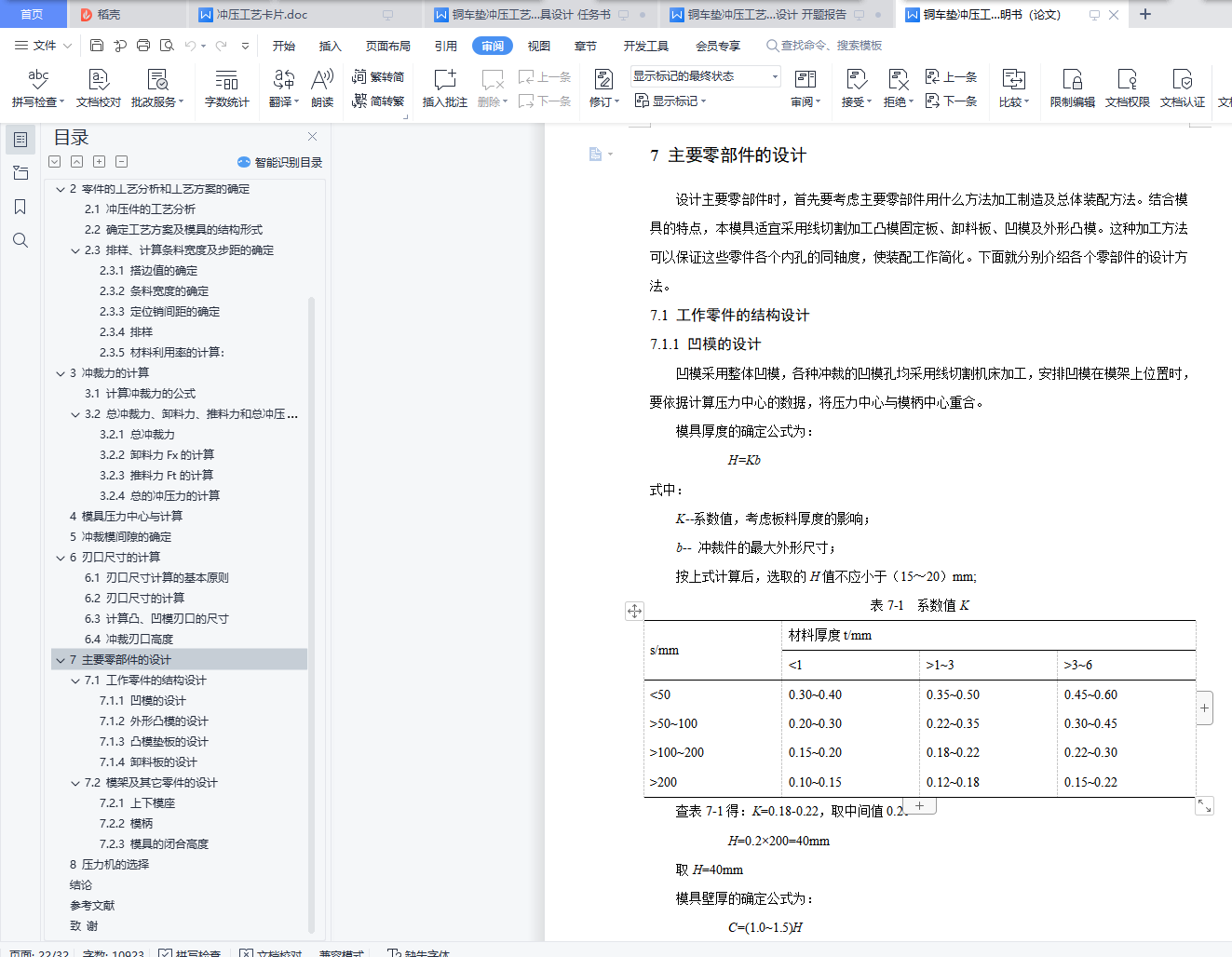Go to next revision with 下一条
The width and height of the screenshot is (1232, 957).
coord(952,101)
